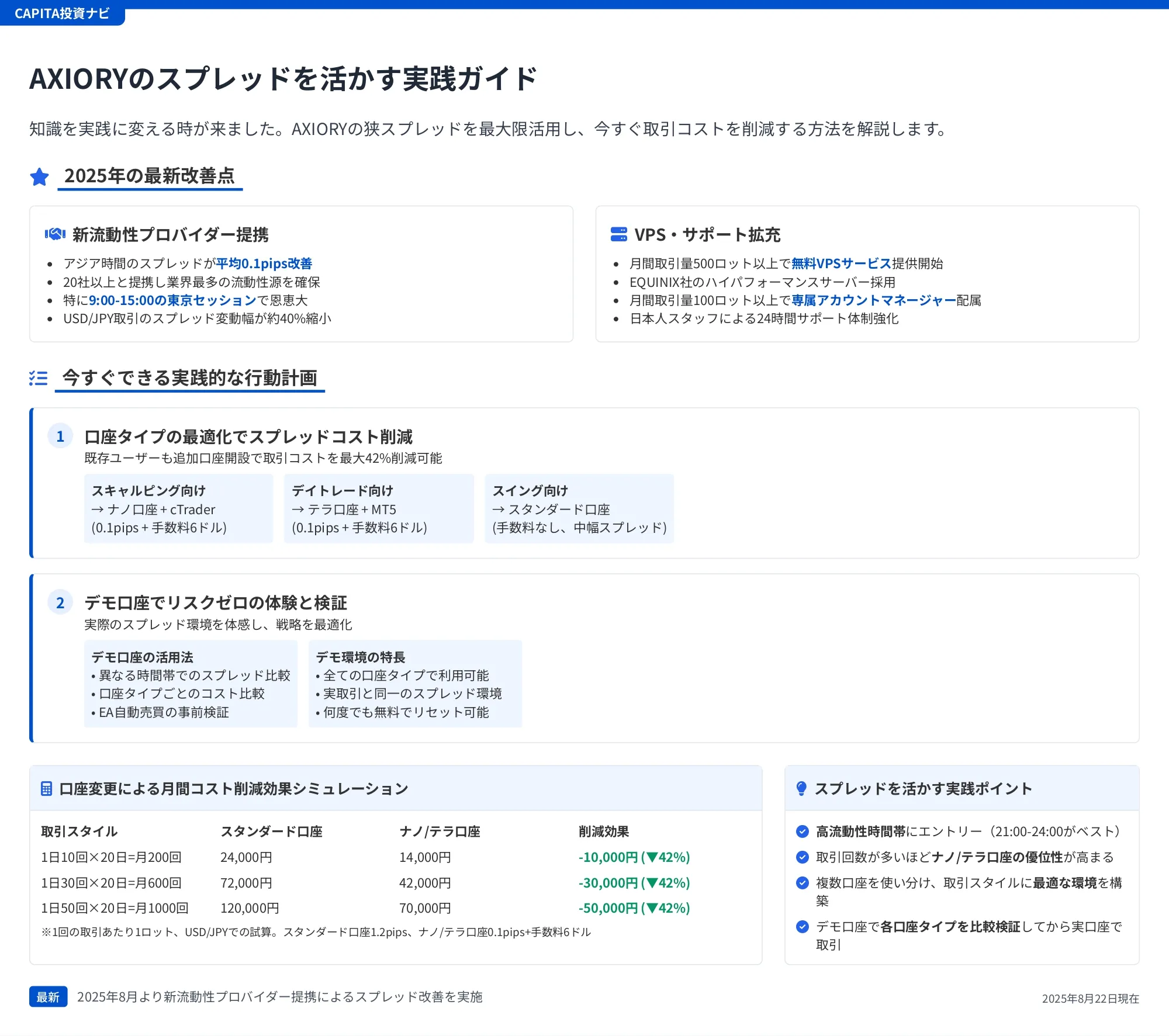Click the -30,000円 (▼42%) savings value
1169x1036 pixels.
pos(634,883)
